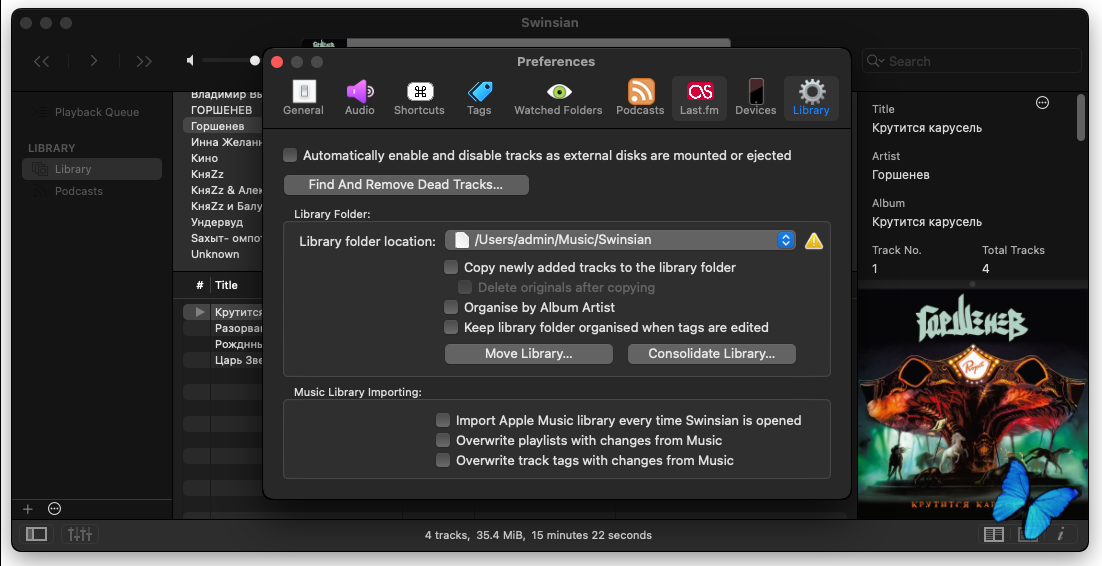
Task: Open the Podcasts preferences pane
Action: coord(640,97)
